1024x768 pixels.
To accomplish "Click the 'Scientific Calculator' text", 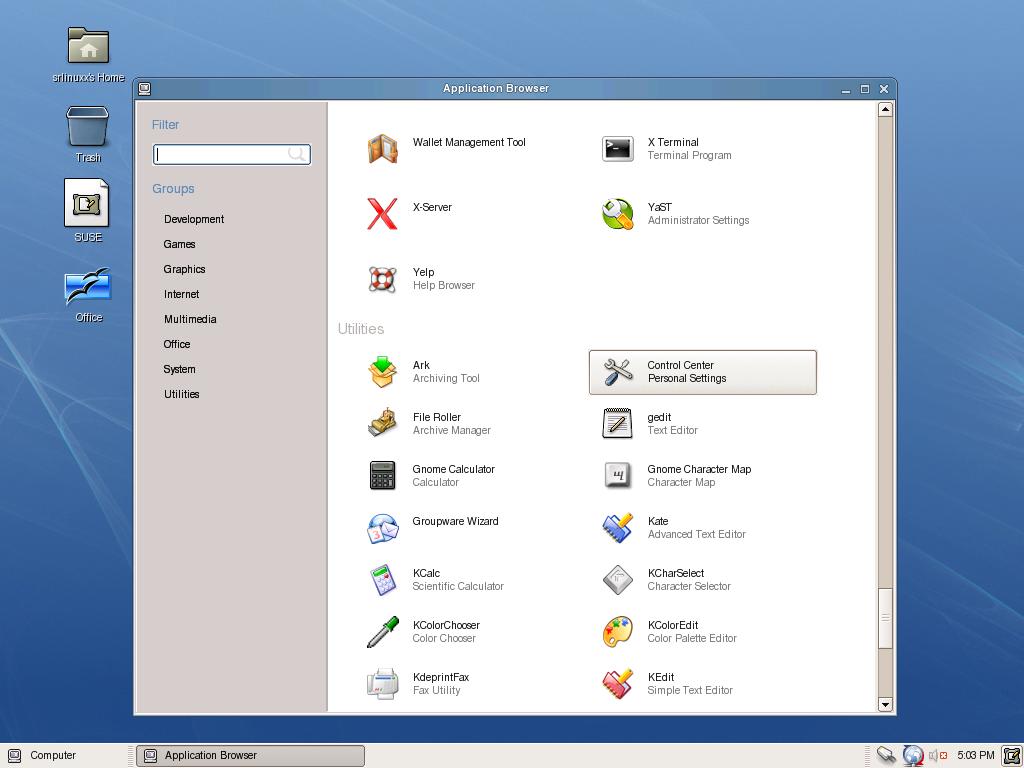I will click(x=458, y=586).
